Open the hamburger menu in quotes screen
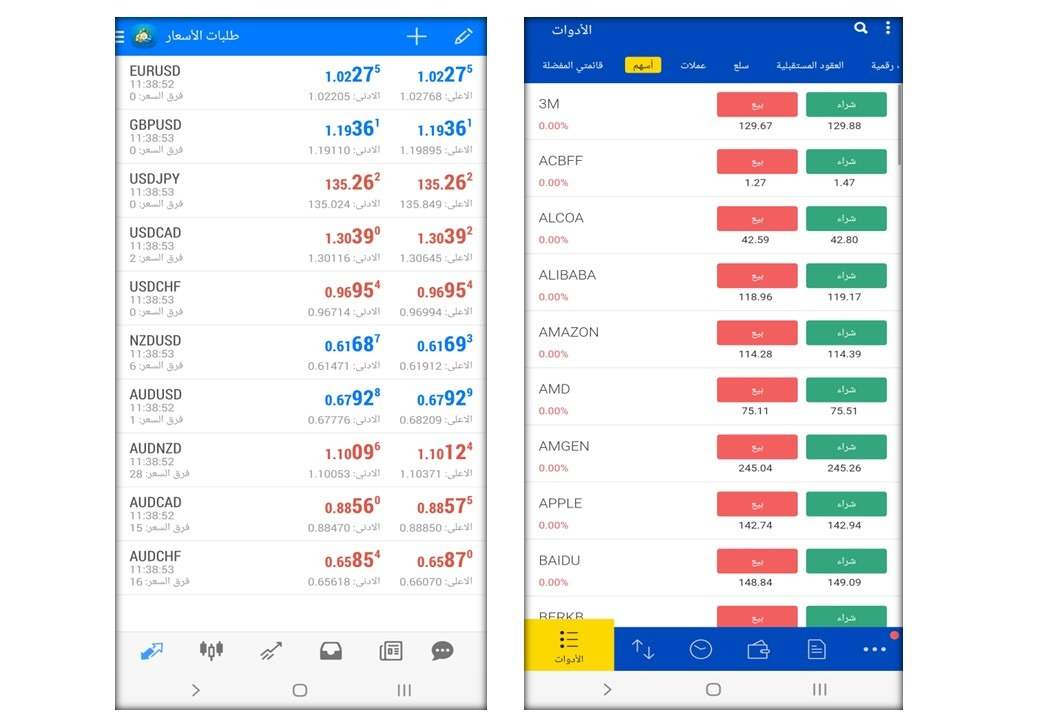The height and width of the screenshot is (720, 1040). (x=120, y=36)
